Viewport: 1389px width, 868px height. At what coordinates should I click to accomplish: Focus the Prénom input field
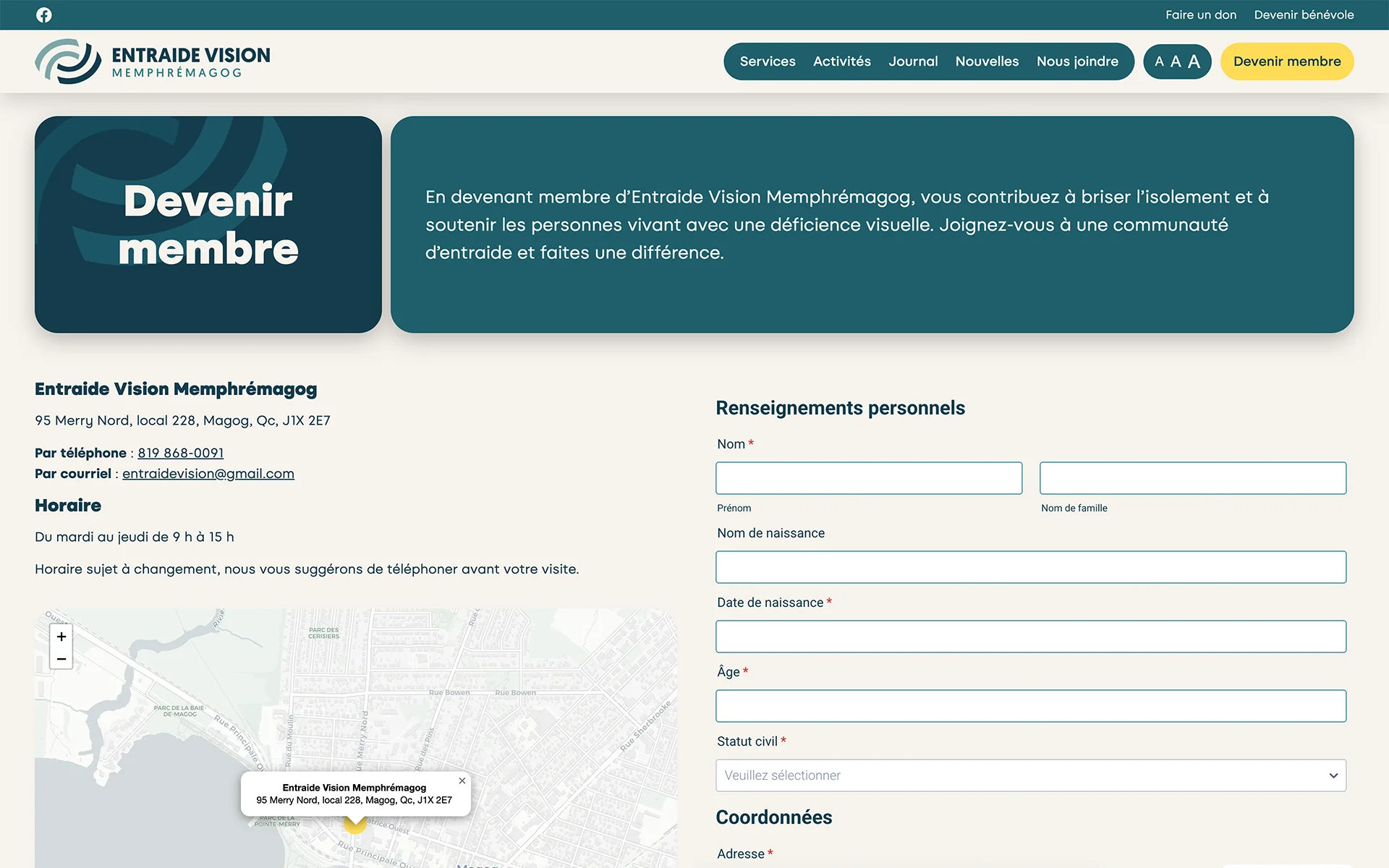pos(869,478)
